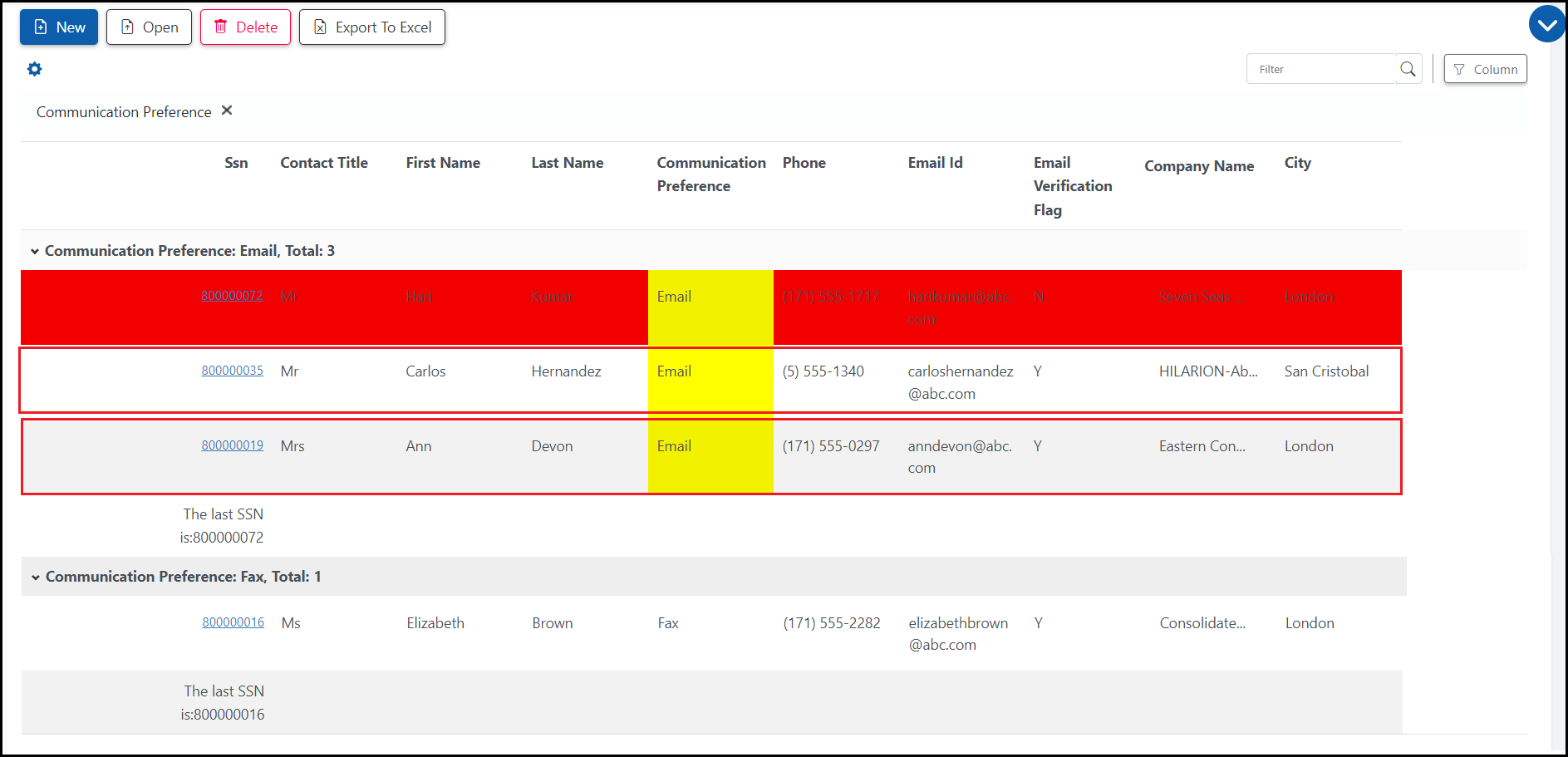Open SSN link 800000019

232,445
